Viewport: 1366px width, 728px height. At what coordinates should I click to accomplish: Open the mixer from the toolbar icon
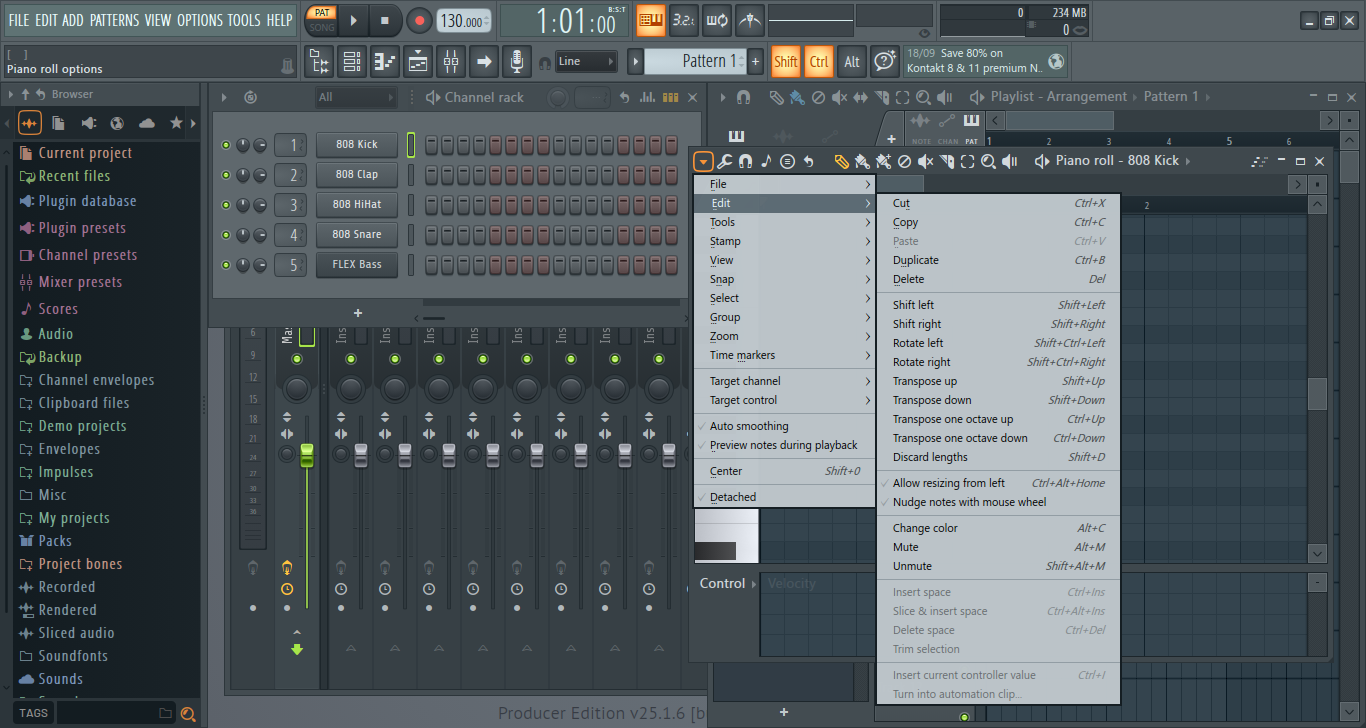[x=451, y=62]
